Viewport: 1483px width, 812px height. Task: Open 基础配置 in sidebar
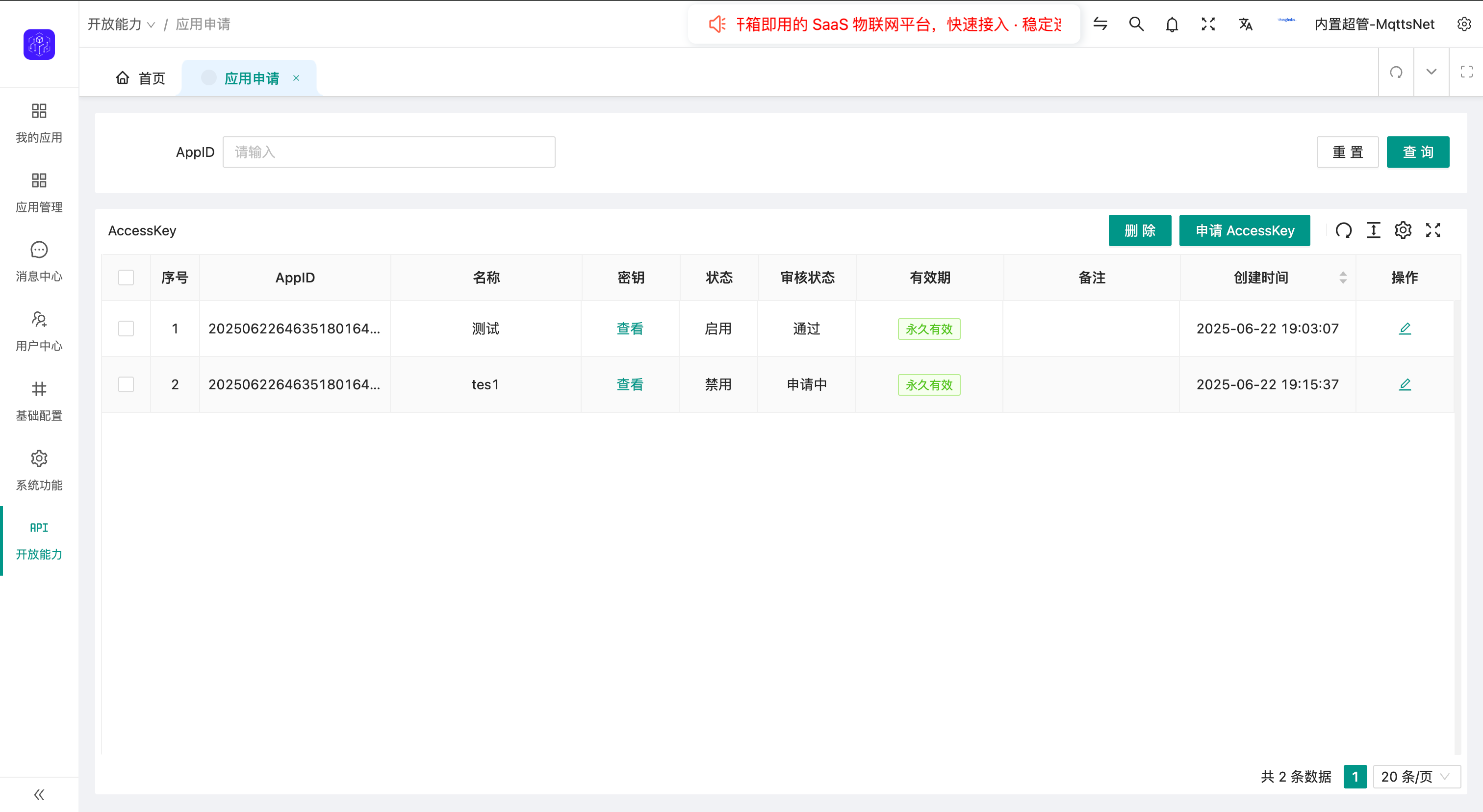39,401
